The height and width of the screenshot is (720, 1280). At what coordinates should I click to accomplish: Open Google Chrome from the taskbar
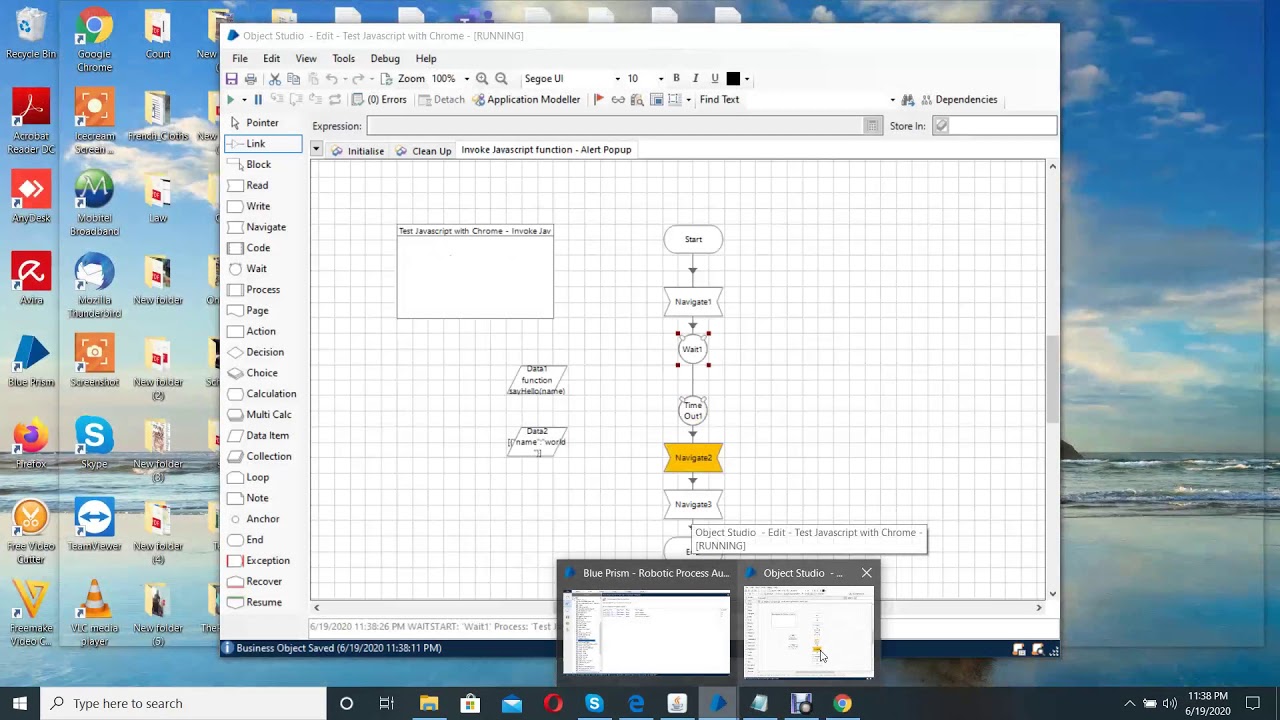[842, 704]
